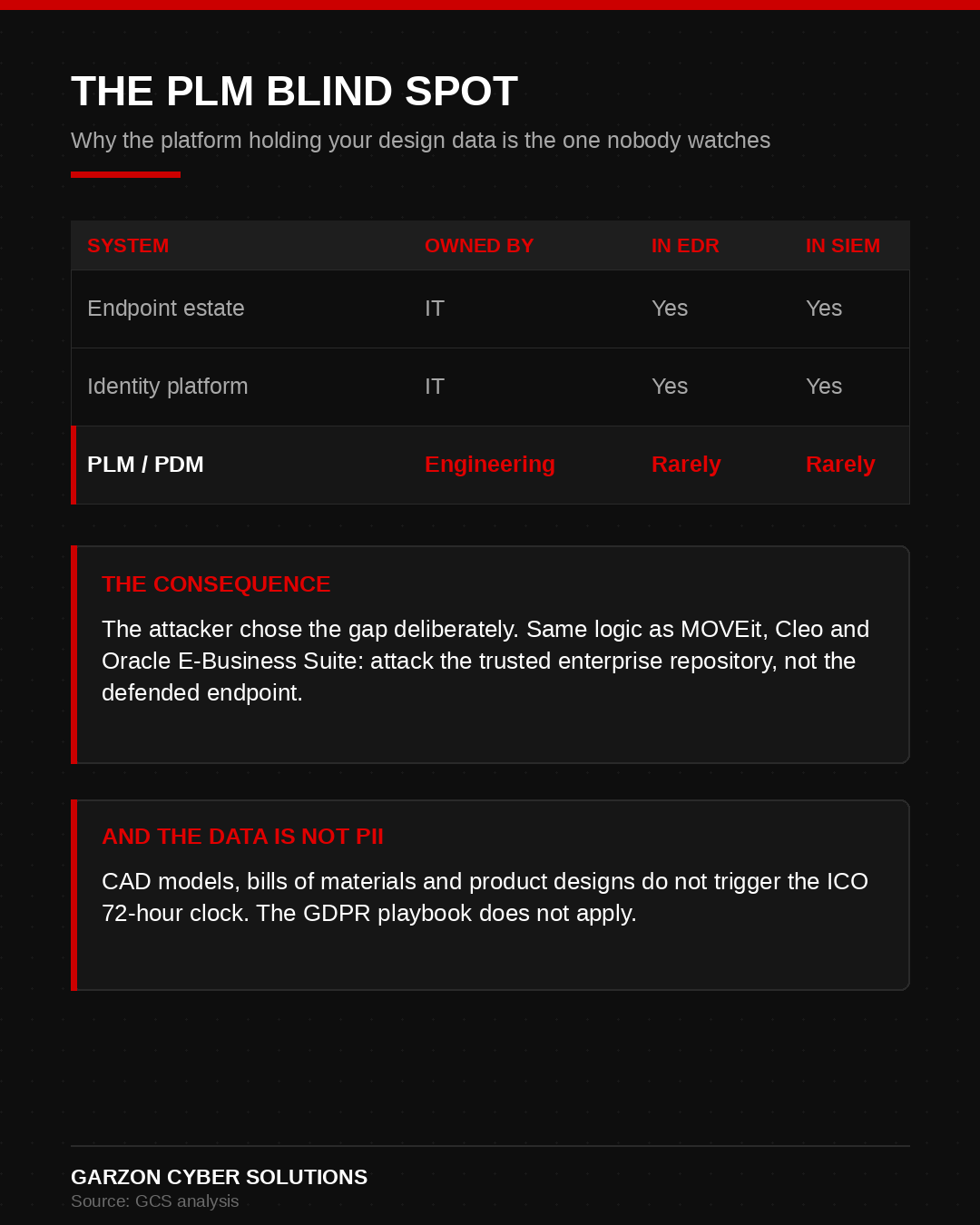Screen dimensions: 980x1225
Task: Click the THE CONSEQUENCE heading
Action: (216, 584)
